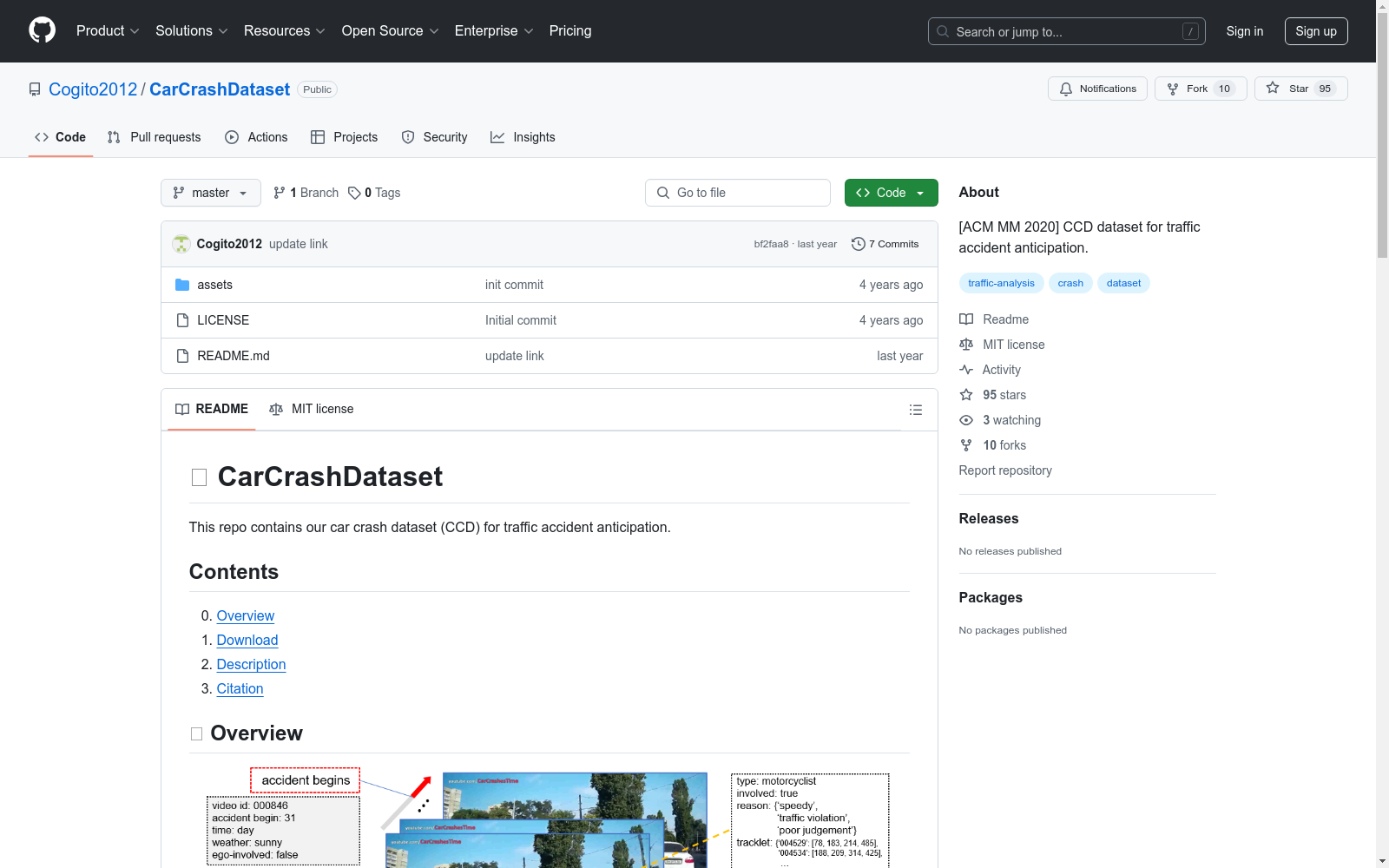The height and width of the screenshot is (868, 1389).
Task: Focus the Search or jump to field
Action: (x=1067, y=31)
